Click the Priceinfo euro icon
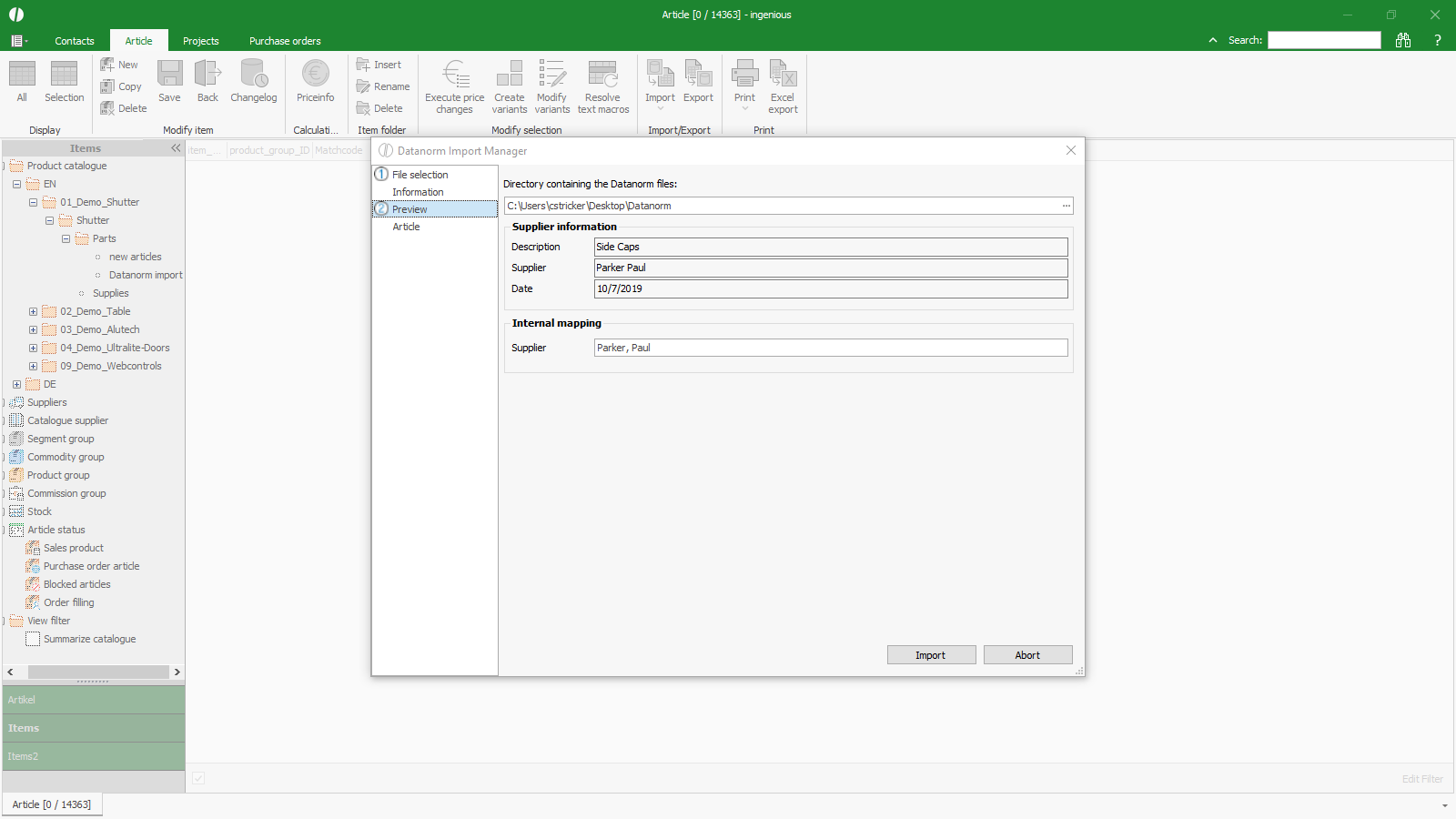This screenshot has width=1456, height=819. [315, 75]
